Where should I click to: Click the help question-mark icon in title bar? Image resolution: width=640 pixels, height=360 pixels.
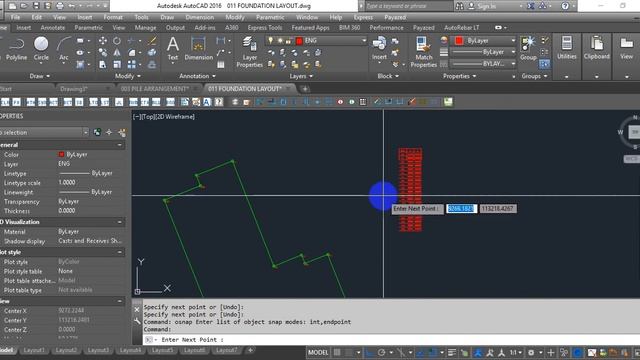tap(565, 6)
